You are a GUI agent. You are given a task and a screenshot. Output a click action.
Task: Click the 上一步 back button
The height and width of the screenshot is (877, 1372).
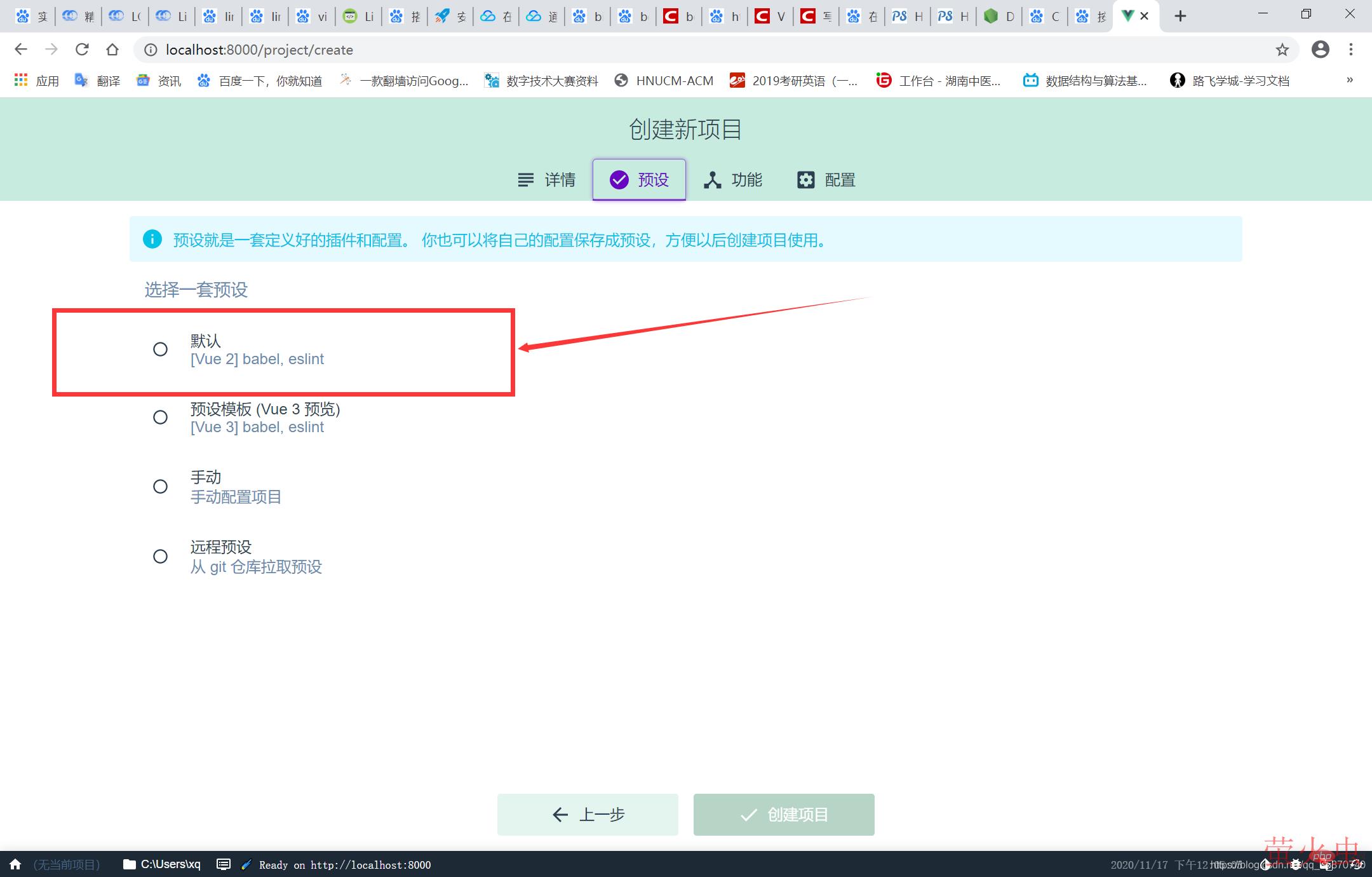(x=588, y=814)
